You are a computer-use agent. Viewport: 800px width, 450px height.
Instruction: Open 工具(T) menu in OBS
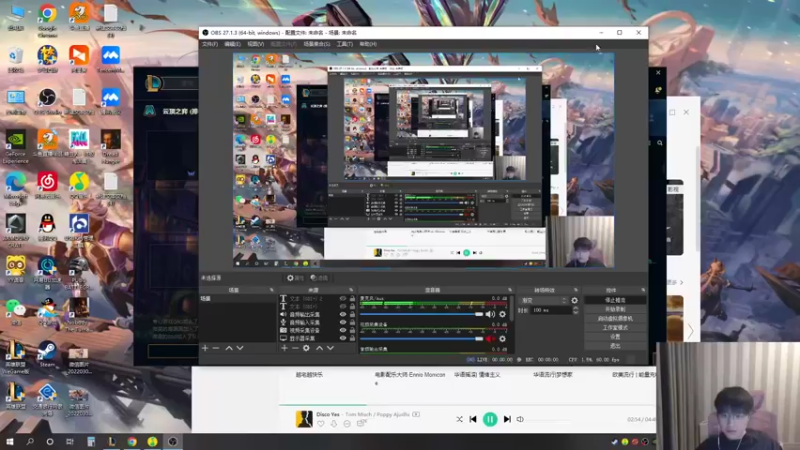[x=344, y=44]
